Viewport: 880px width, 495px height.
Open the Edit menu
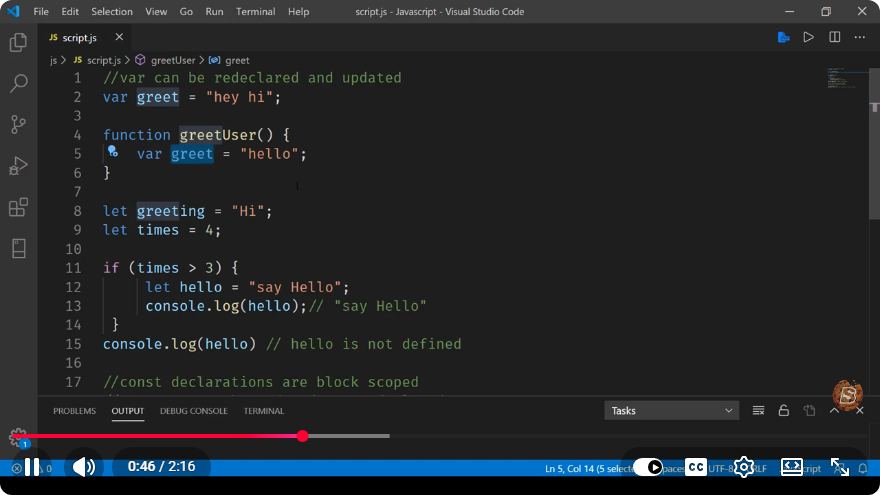tap(70, 11)
